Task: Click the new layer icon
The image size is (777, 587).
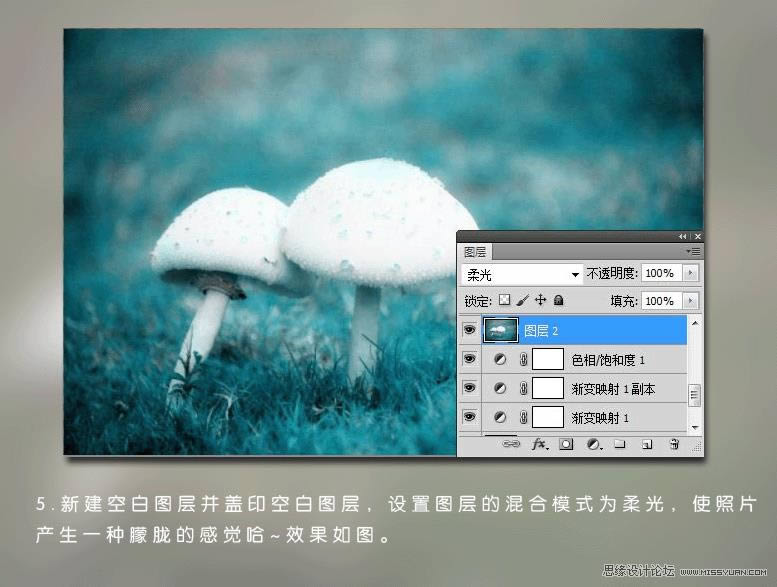Action: tap(647, 445)
